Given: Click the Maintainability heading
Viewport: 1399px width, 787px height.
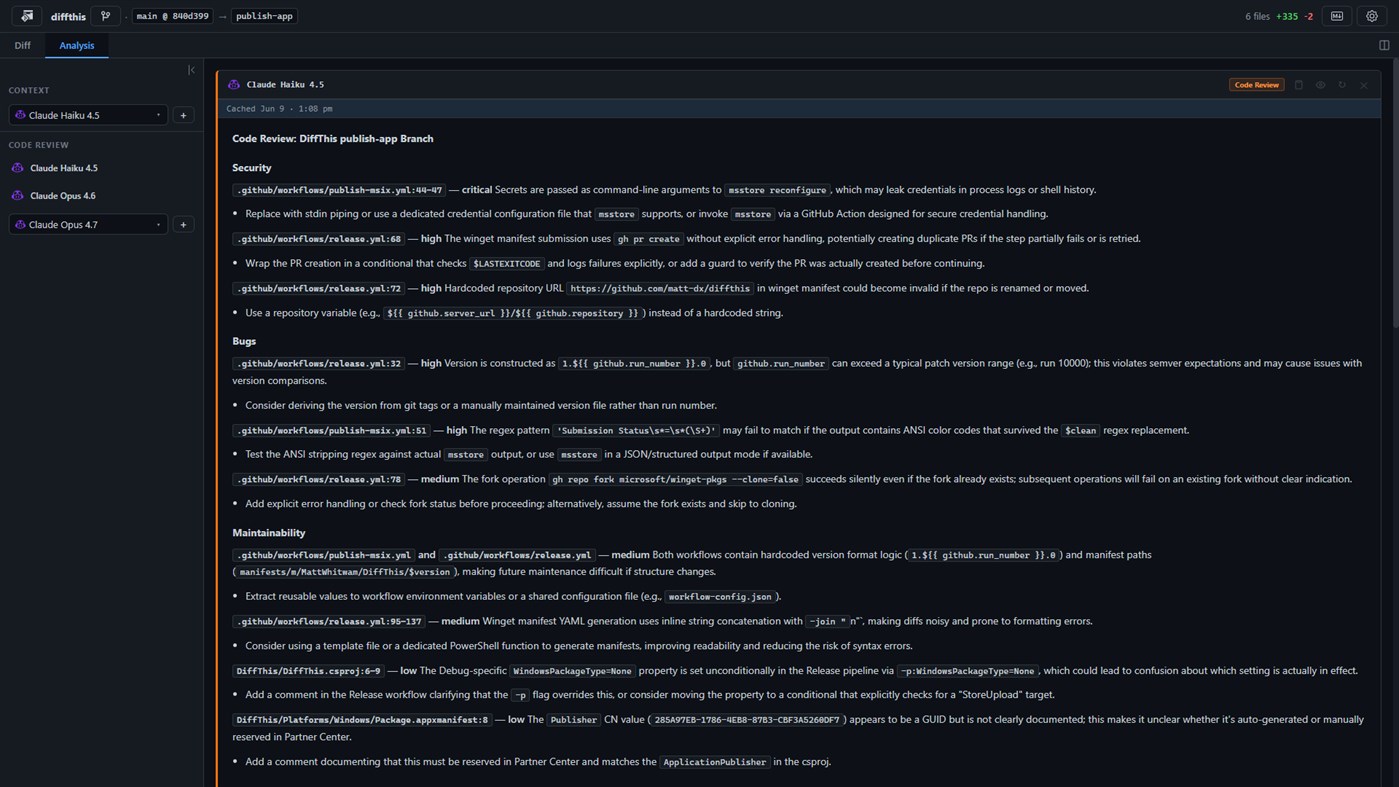Looking at the screenshot, I should point(269,533).
